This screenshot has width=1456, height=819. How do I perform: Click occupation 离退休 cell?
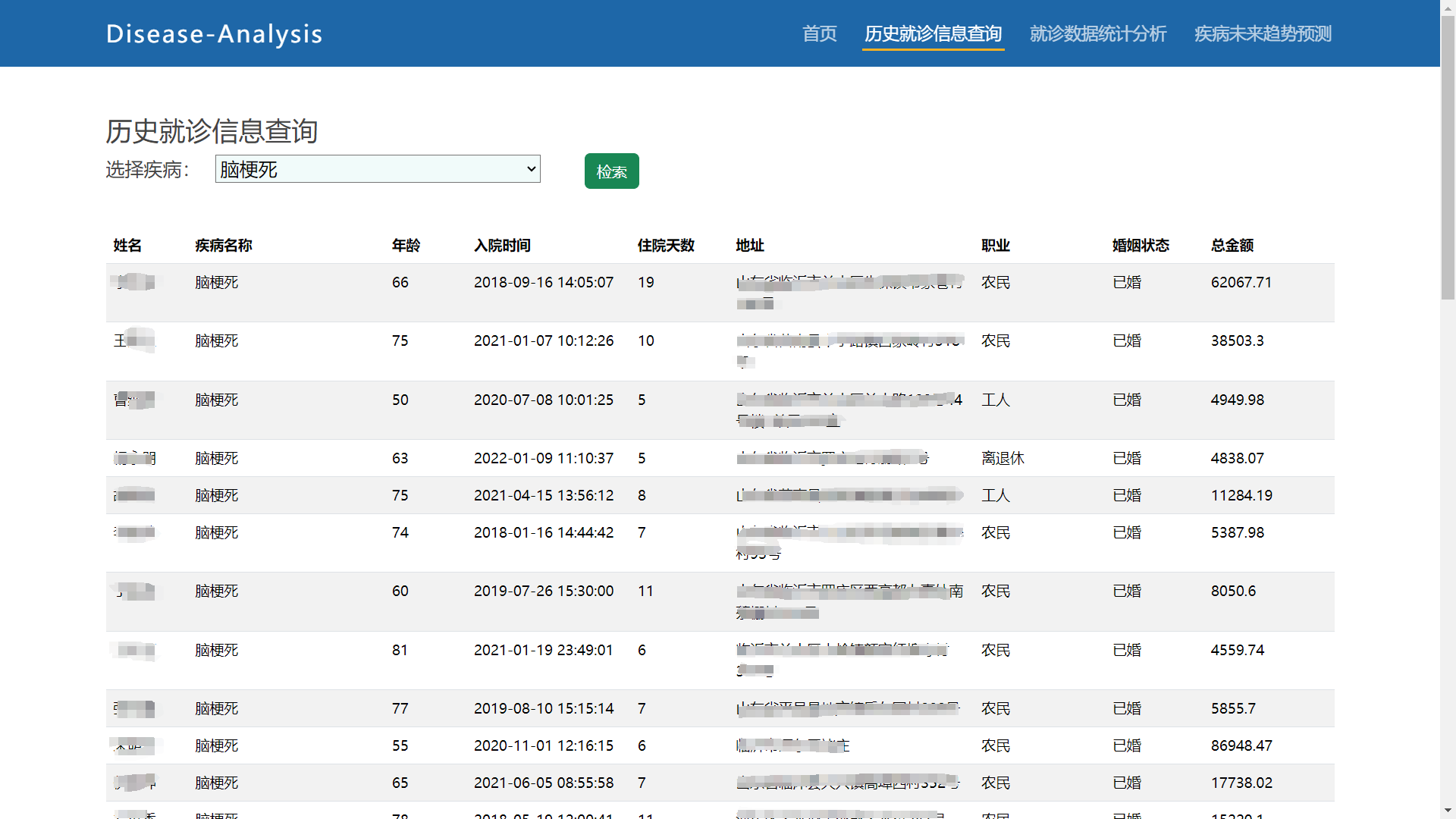[1003, 459]
